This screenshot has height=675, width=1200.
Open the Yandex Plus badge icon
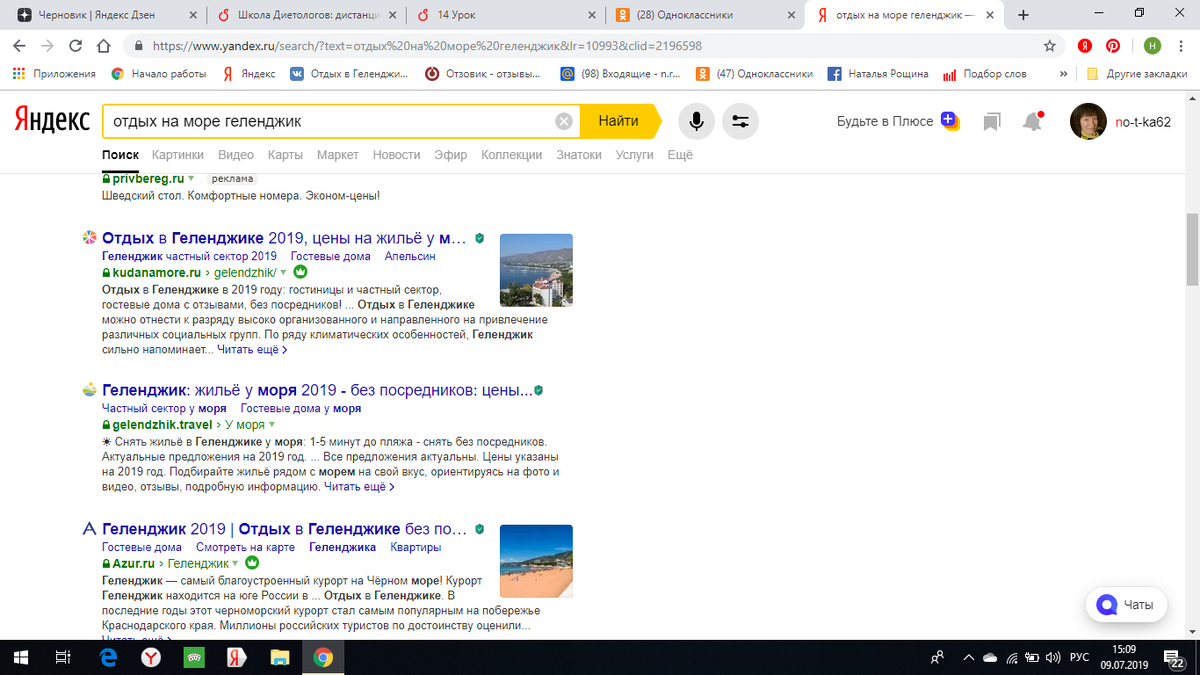click(x=949, y=121)
